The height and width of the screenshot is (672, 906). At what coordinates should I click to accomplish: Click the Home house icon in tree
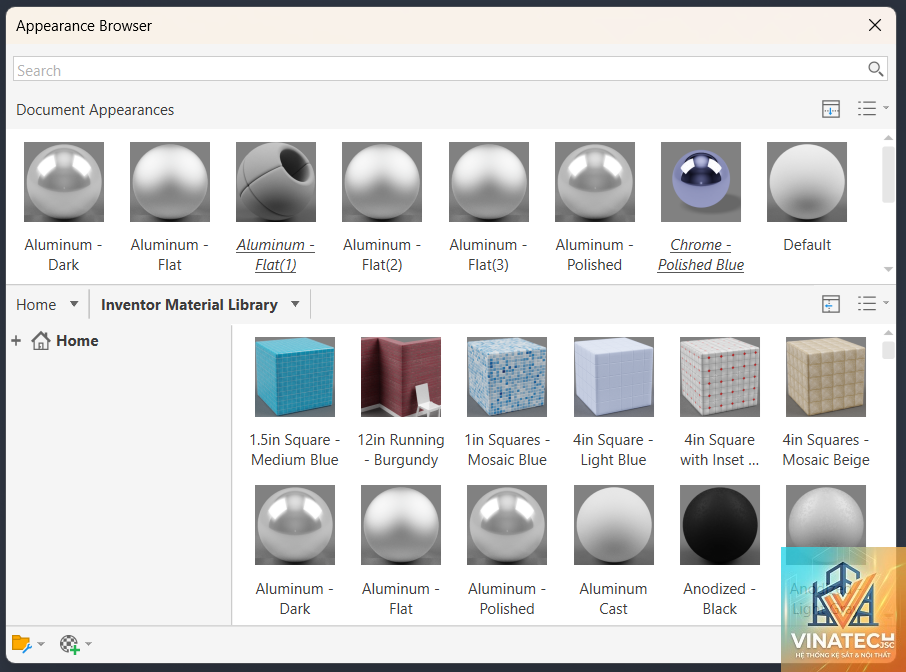pos(40,341)
